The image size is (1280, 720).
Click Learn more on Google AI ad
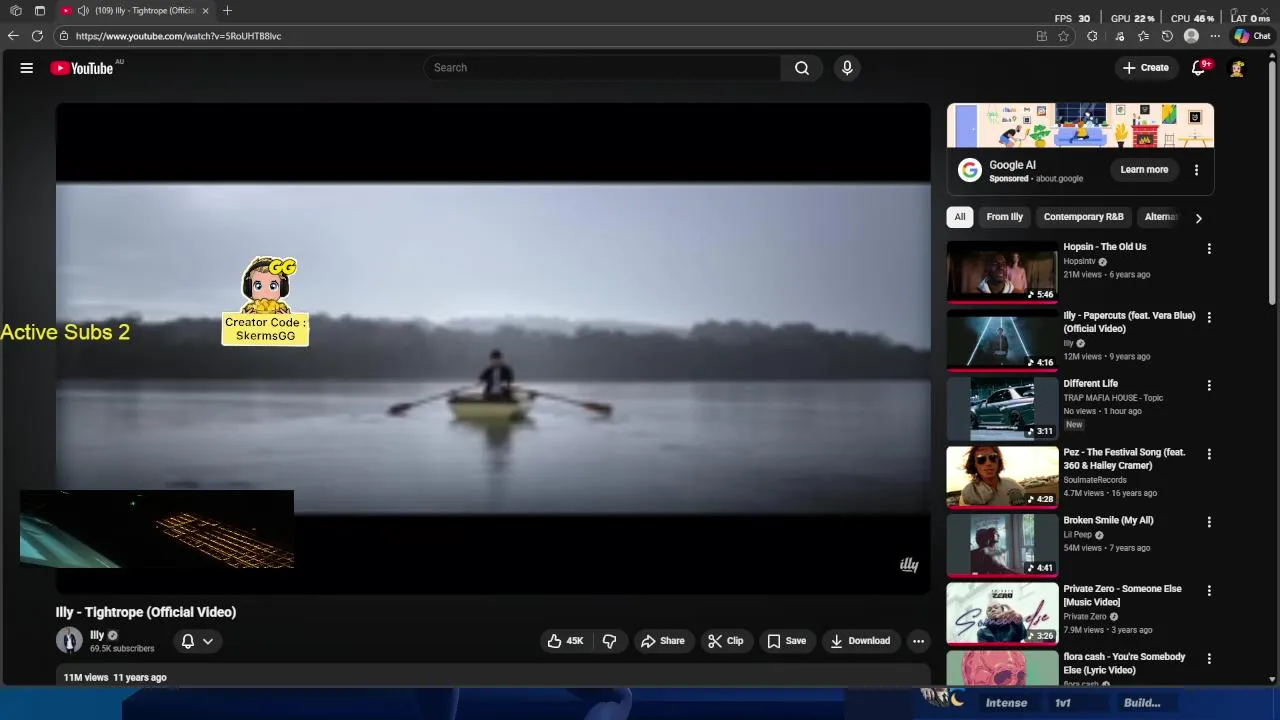[1144, 170]
